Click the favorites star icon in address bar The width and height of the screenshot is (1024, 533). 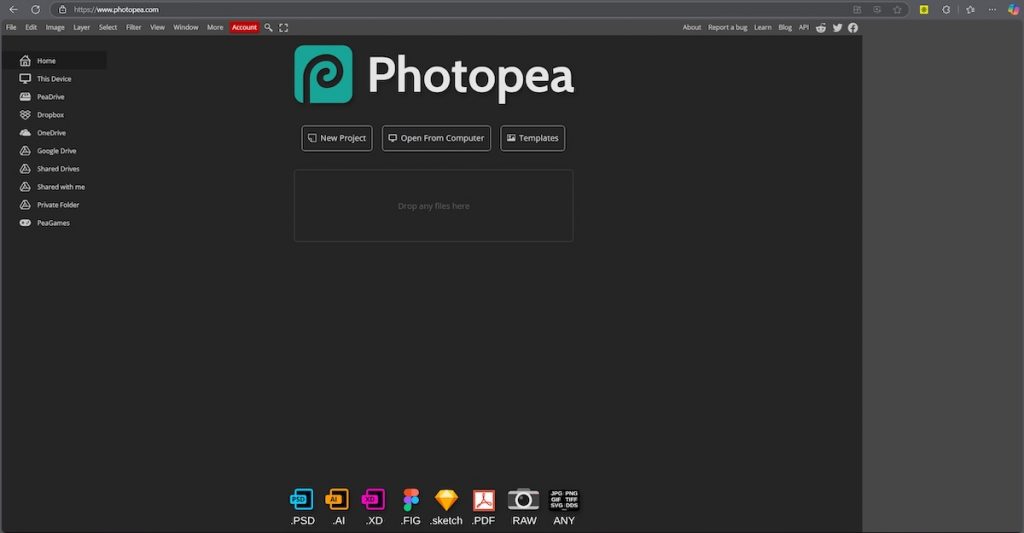click(897, 10)
